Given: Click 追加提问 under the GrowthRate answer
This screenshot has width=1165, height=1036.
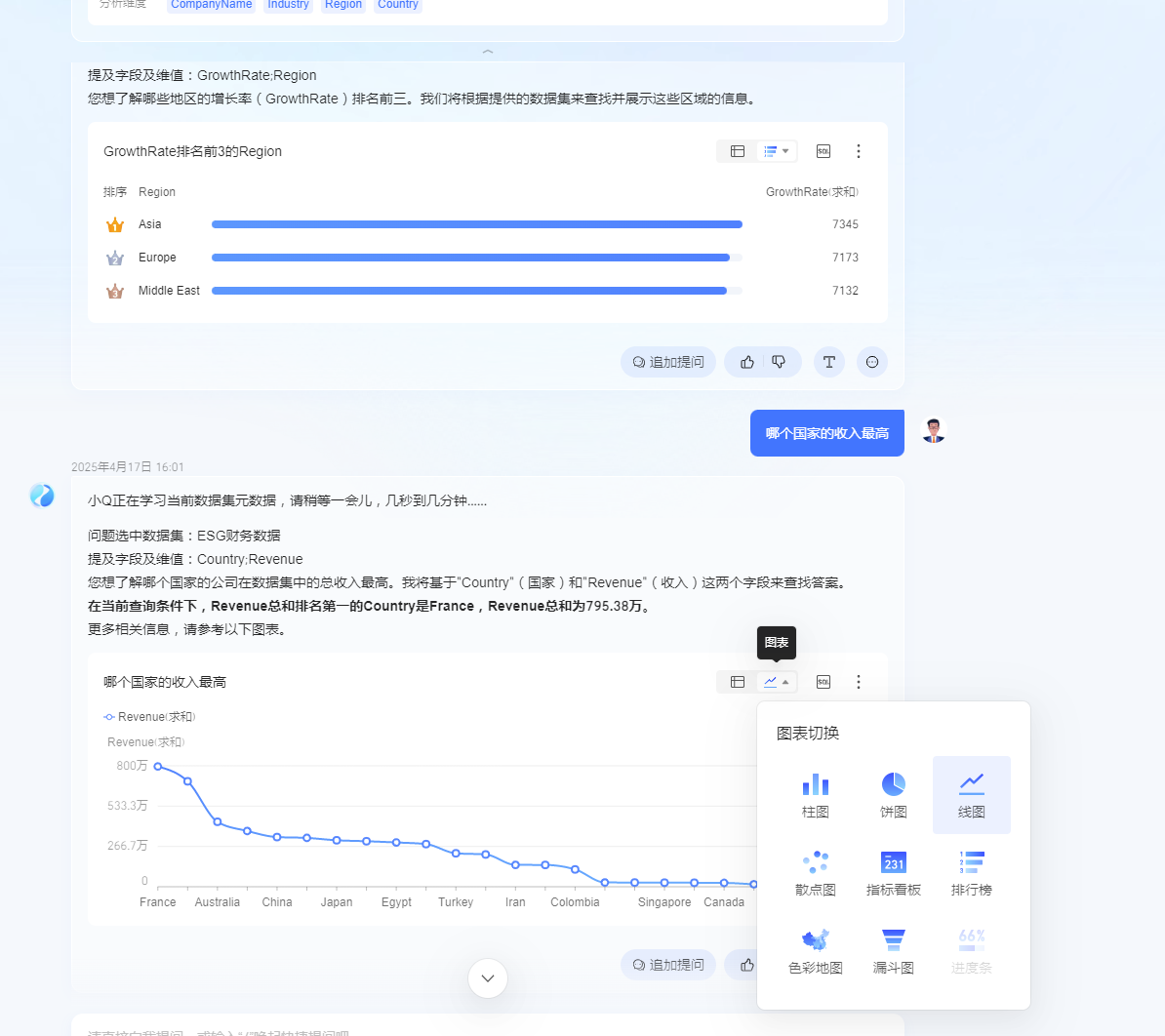Looking at the screenshot, I should tap(668, 363).
